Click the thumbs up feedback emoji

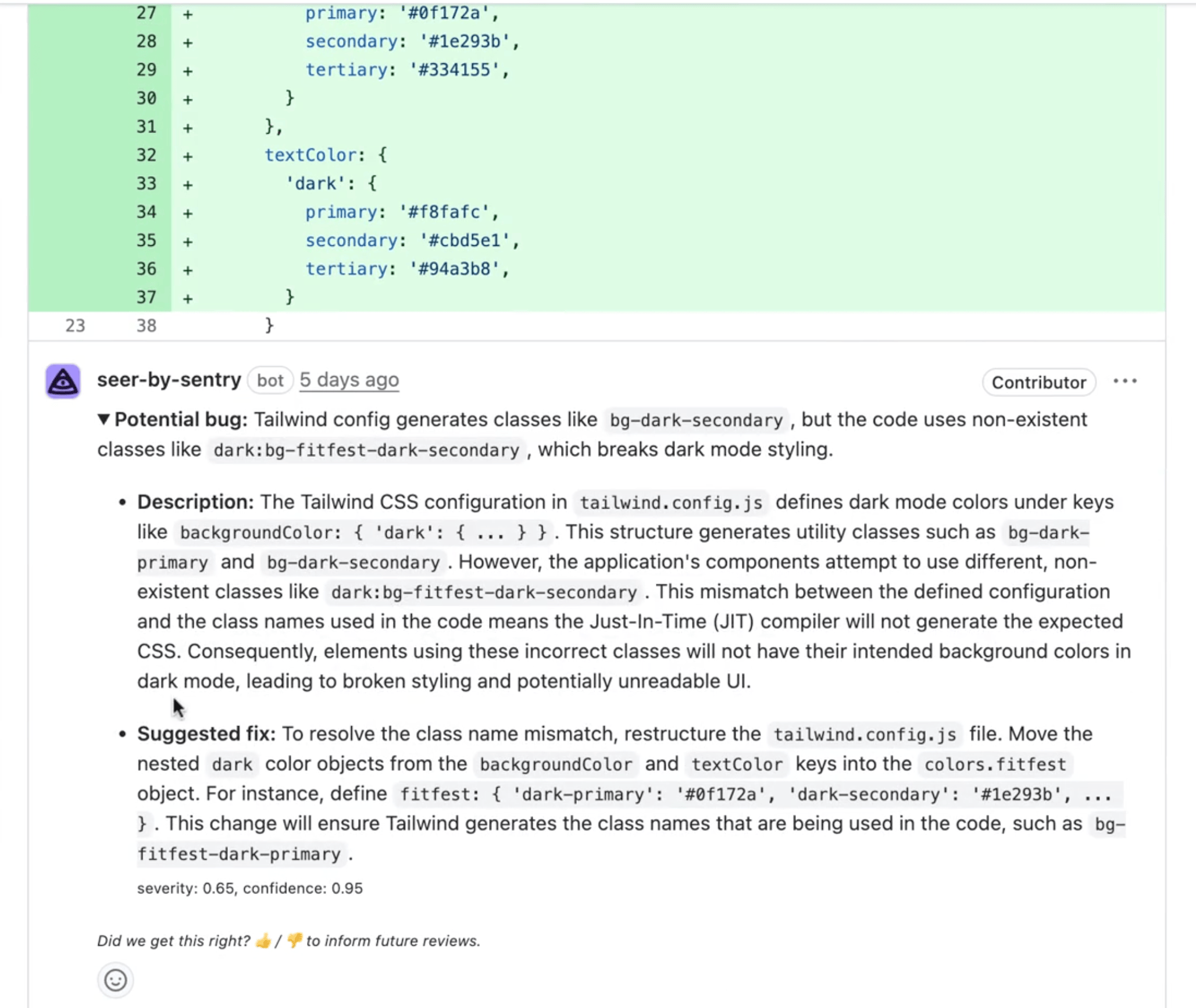point(263,941)
